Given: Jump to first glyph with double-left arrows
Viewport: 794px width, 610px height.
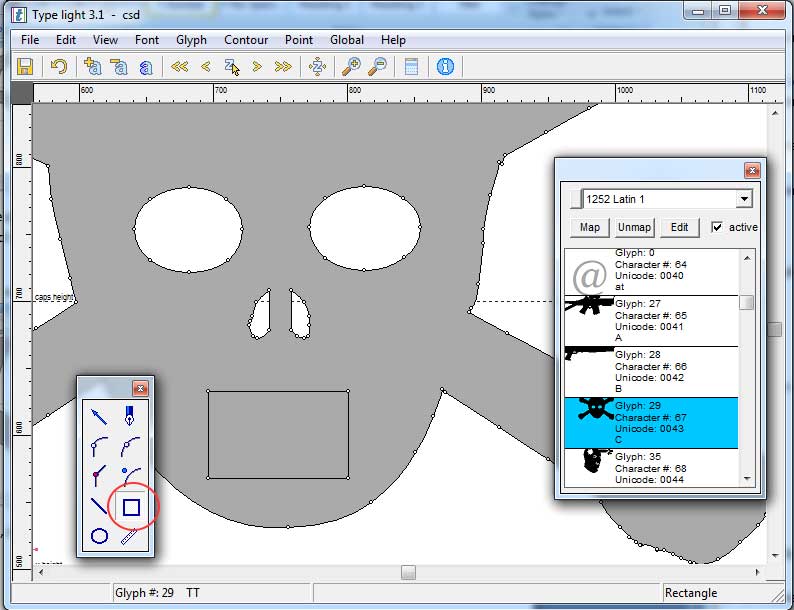Looking at the screenshot, I should (180, 67).
